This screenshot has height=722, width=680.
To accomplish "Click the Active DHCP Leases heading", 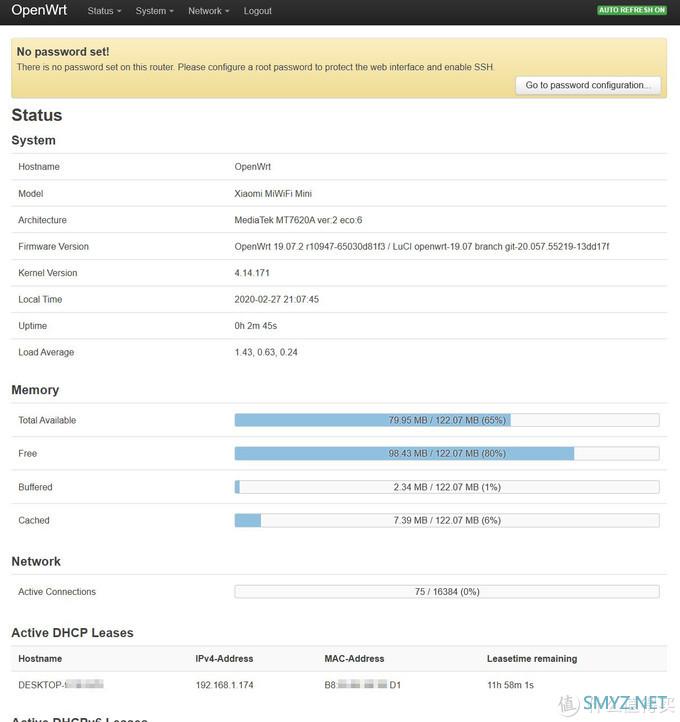I will point(72,633).
